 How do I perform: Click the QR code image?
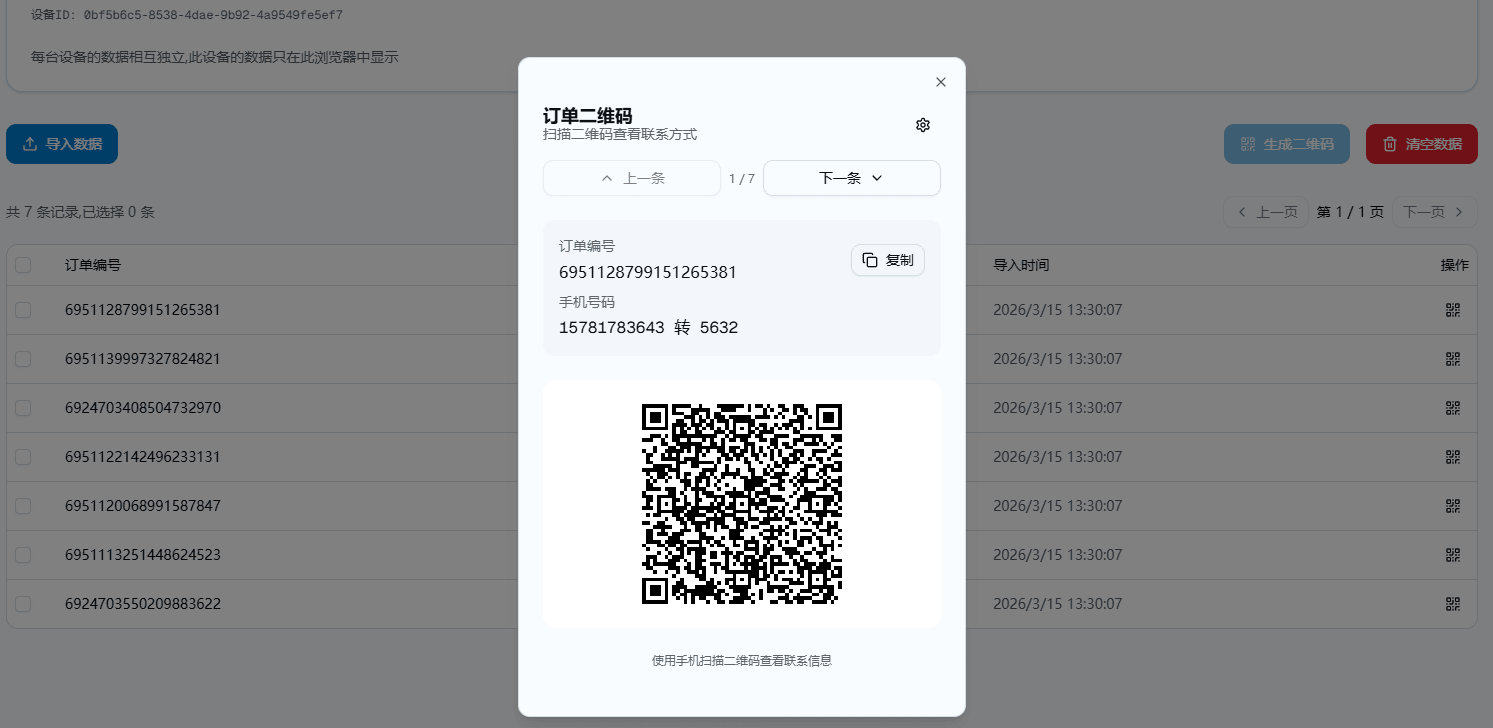pyautogui.click(x=742, y=504)
